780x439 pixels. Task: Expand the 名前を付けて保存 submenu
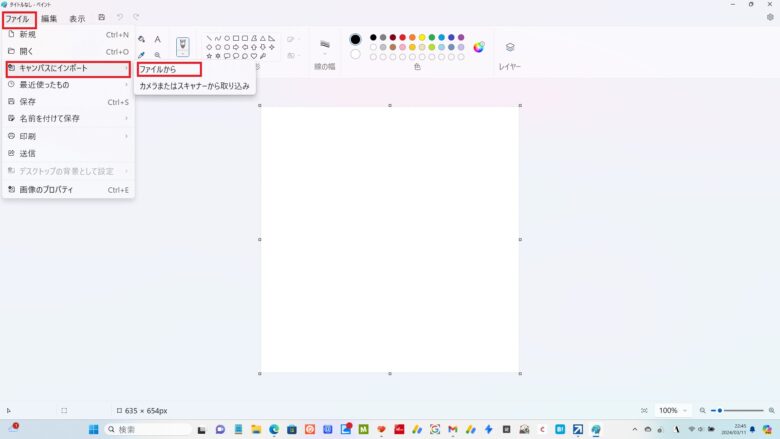click(x=67, y=118)
